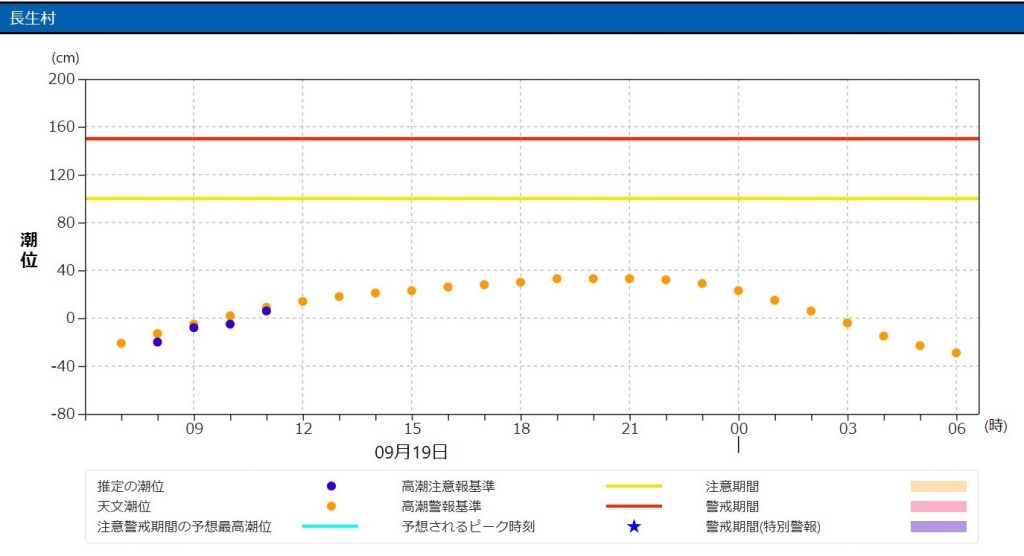Click the 天文潮位 legend label
The width and height of the screenshot is (1024, 556).
(x=124, y=506)
